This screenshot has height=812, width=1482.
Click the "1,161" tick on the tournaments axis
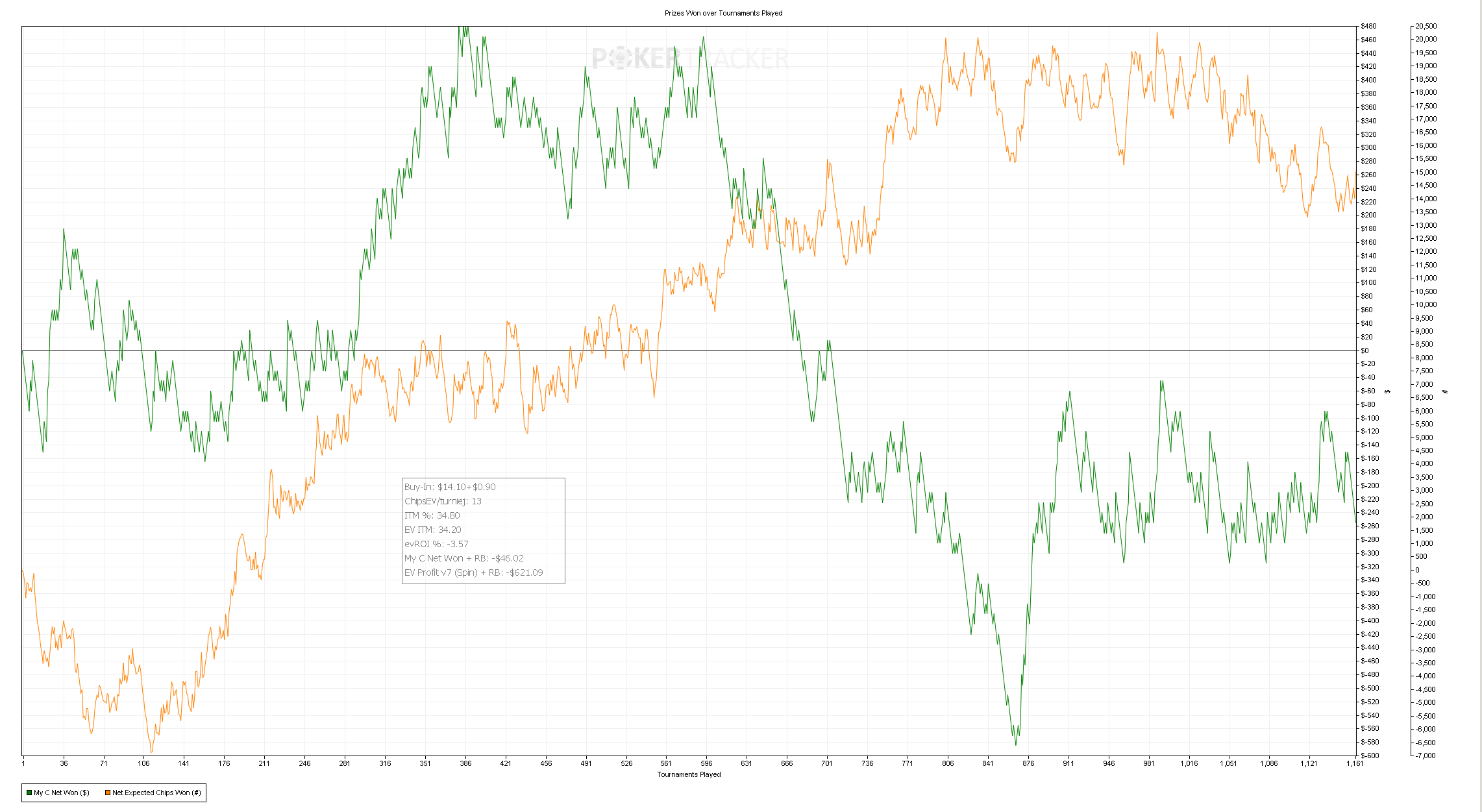(1355, 763)
